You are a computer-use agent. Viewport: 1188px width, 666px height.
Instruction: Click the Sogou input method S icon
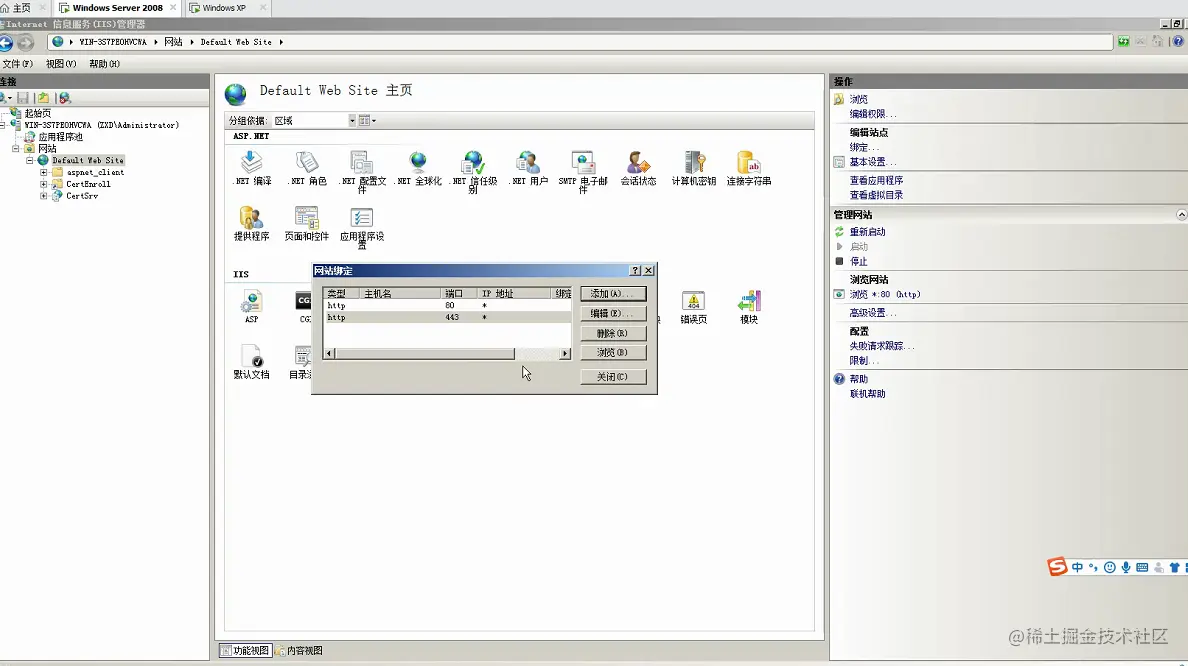(x=1057, y=567)
